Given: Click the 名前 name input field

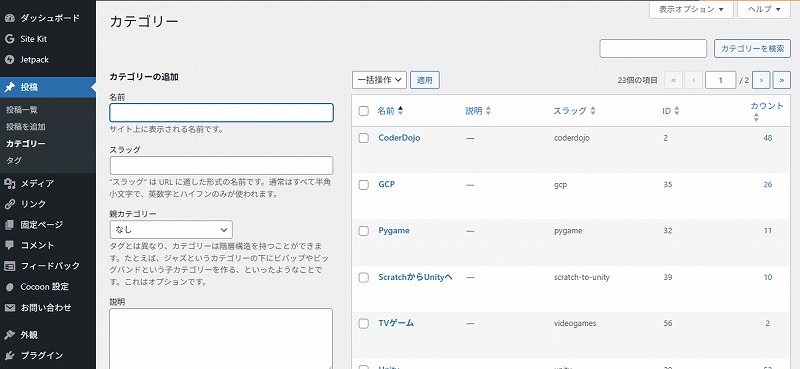Looking at the screenshot, I should pos(221,112).
